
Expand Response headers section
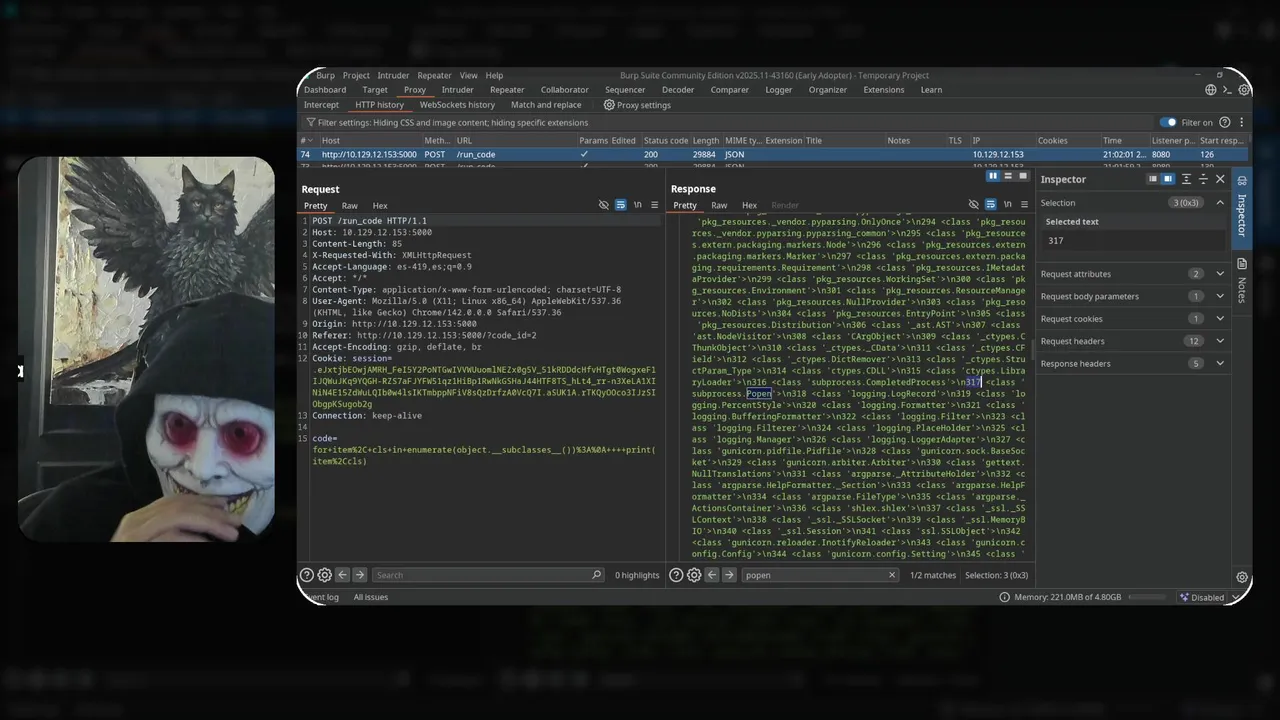coord(1220,364)
